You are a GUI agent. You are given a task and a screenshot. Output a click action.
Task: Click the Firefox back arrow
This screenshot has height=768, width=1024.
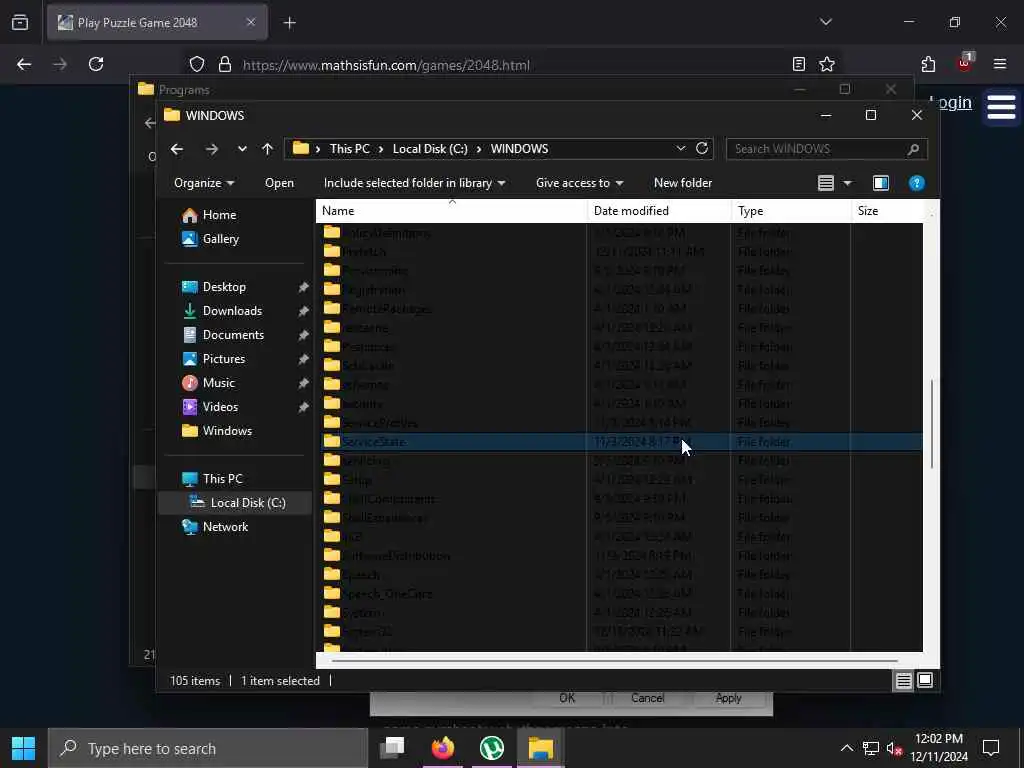coord(24,64)
